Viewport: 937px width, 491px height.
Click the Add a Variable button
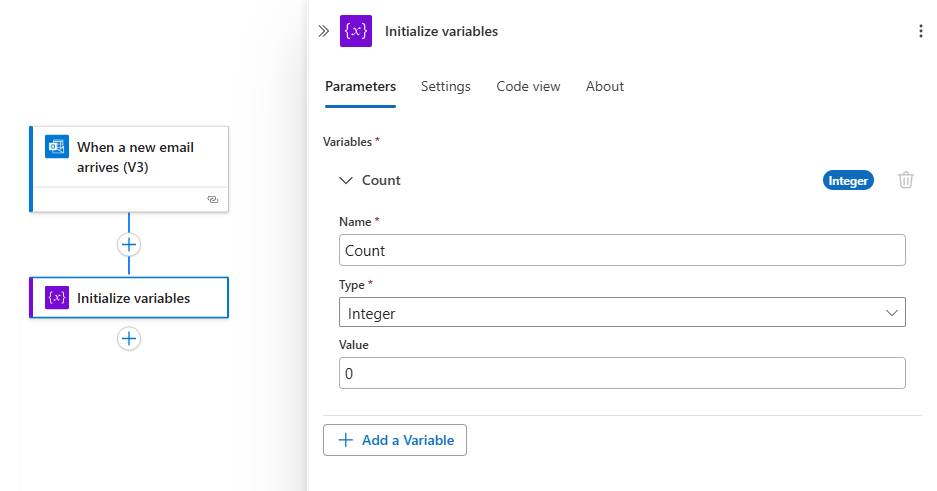click(x=395, y=440)
